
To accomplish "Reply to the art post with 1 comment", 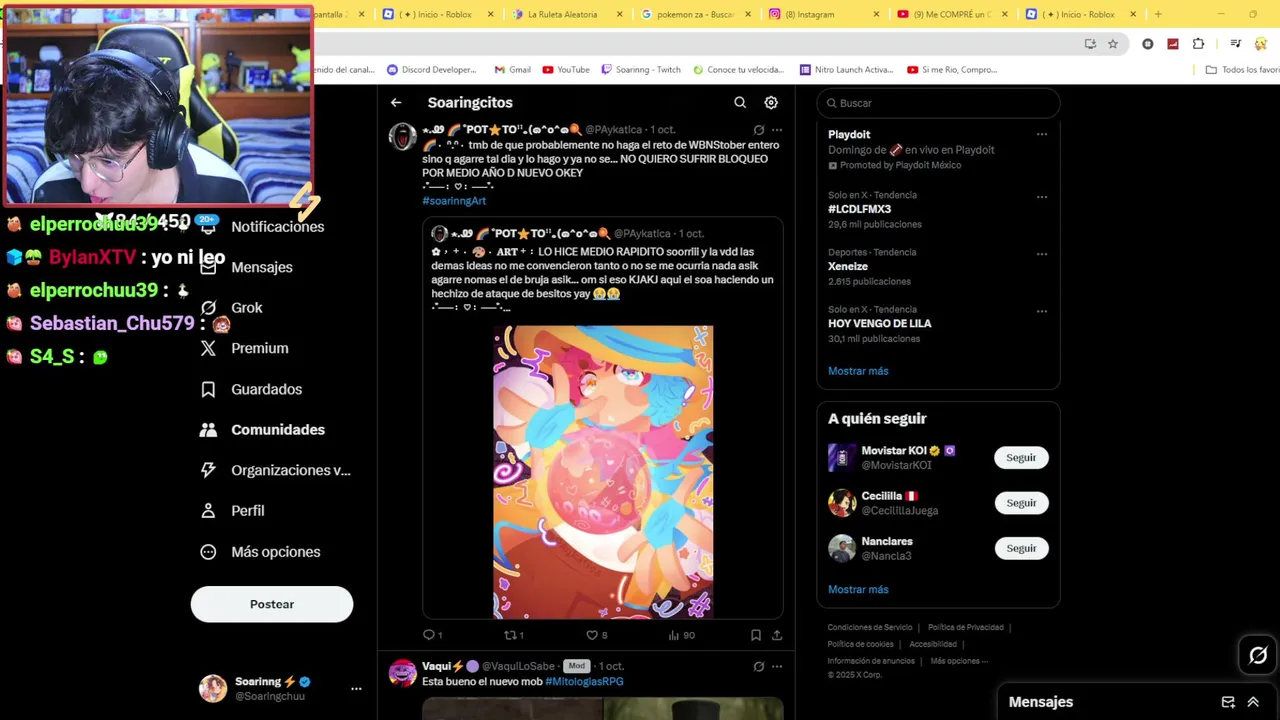I will point(432,635).
